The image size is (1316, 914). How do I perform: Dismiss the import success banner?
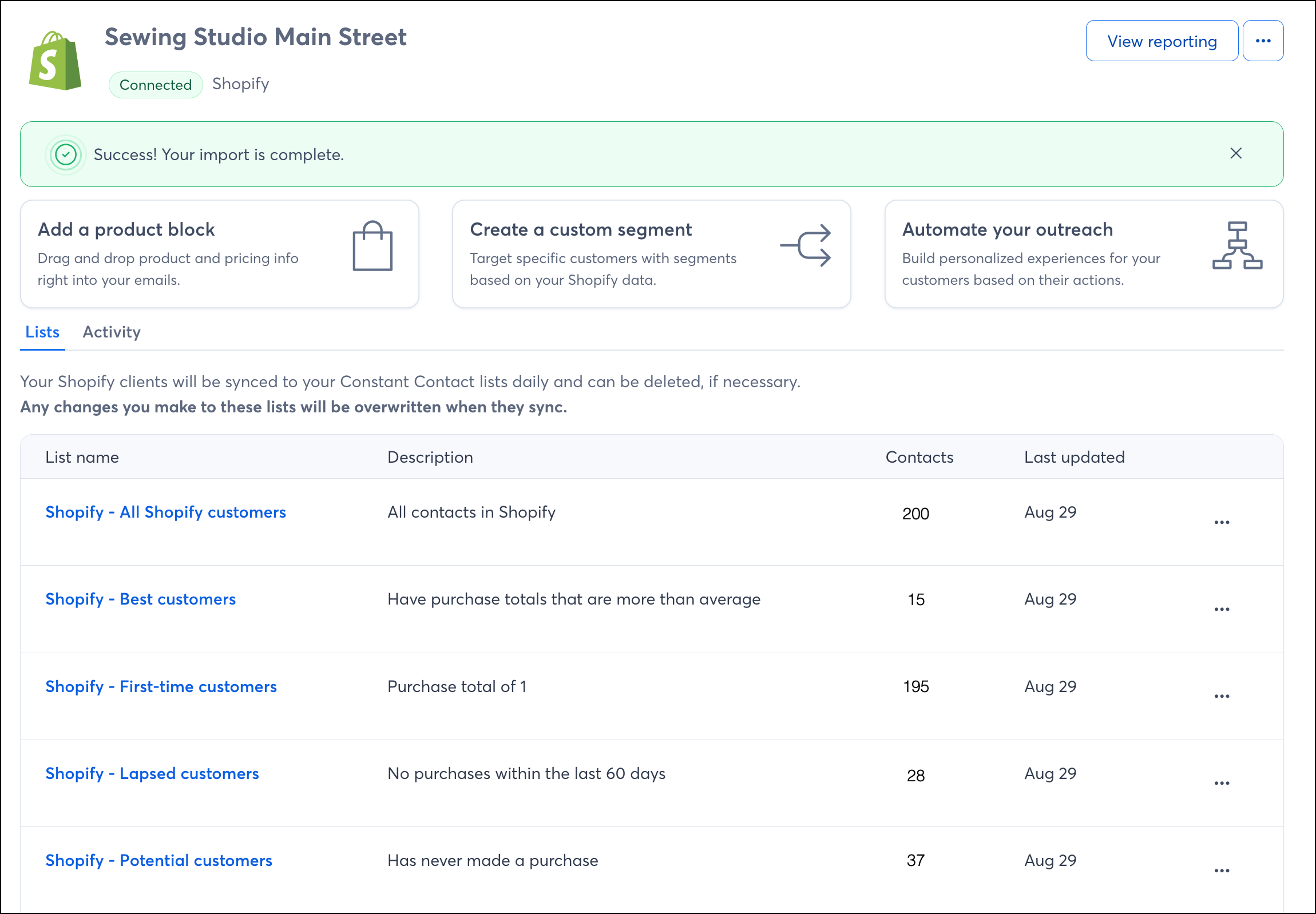tap(1236, 153)
